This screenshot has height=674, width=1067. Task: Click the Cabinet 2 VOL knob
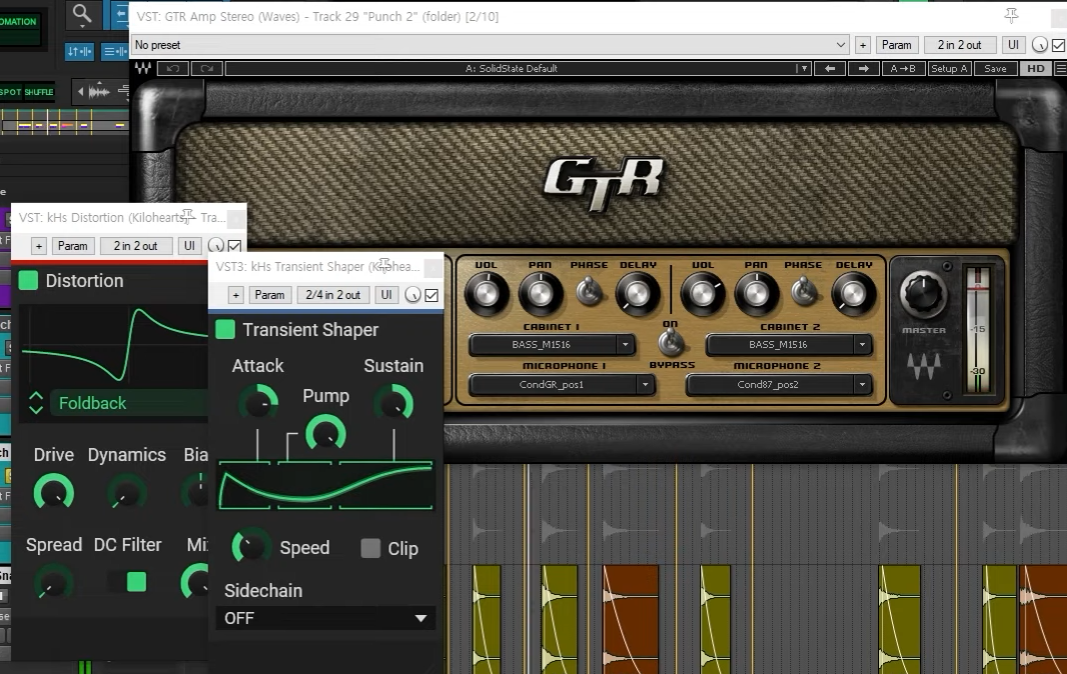[x=702, y=293]
